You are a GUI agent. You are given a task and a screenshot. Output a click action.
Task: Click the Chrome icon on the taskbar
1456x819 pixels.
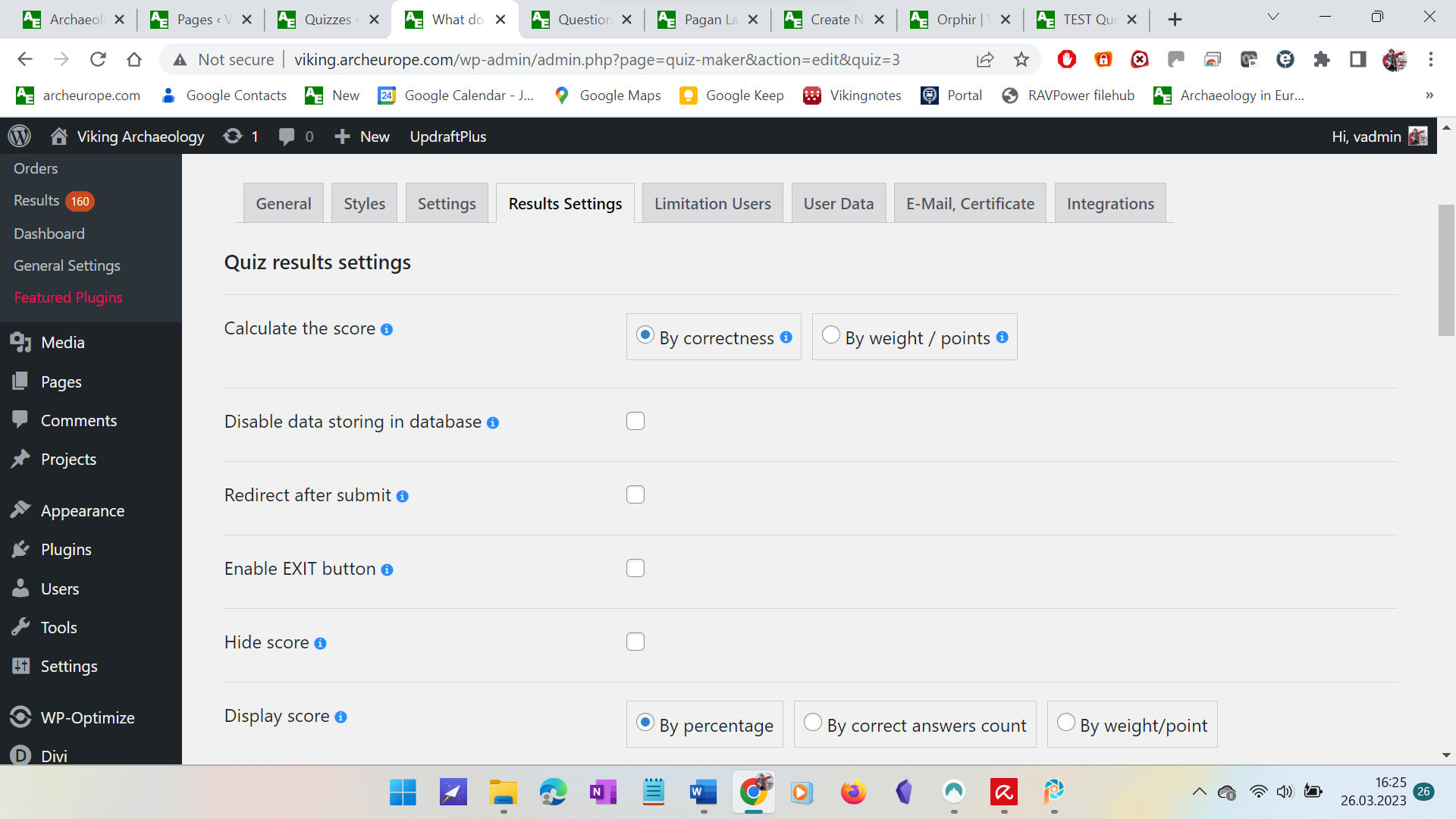tap(752, 792)
